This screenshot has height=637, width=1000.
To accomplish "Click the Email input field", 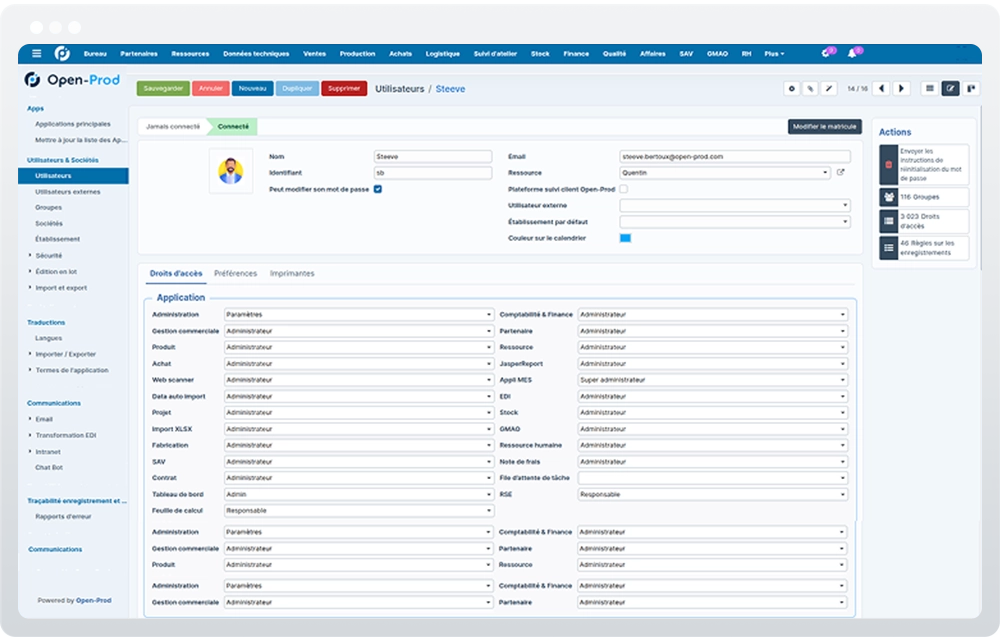I will coord(735,156).
